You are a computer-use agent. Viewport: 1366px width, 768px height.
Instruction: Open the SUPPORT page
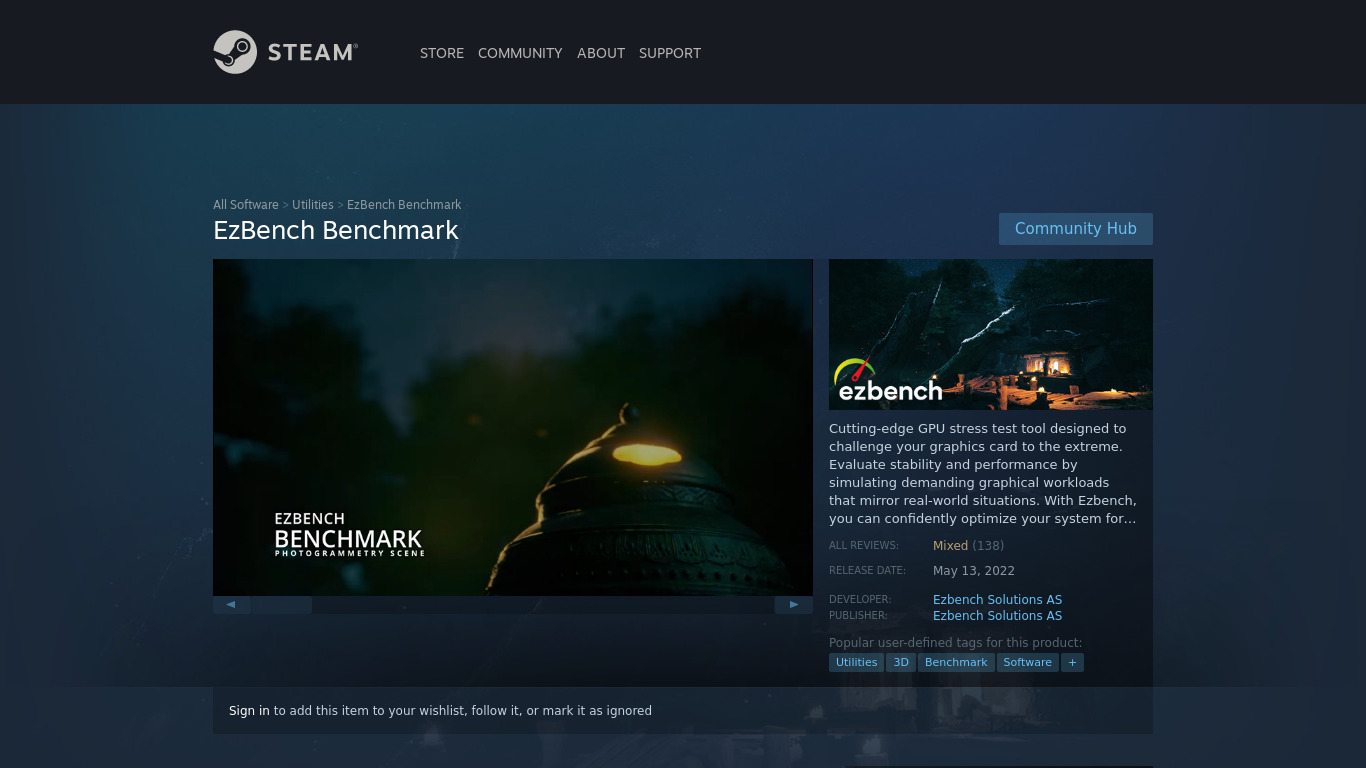coord(670,53)
